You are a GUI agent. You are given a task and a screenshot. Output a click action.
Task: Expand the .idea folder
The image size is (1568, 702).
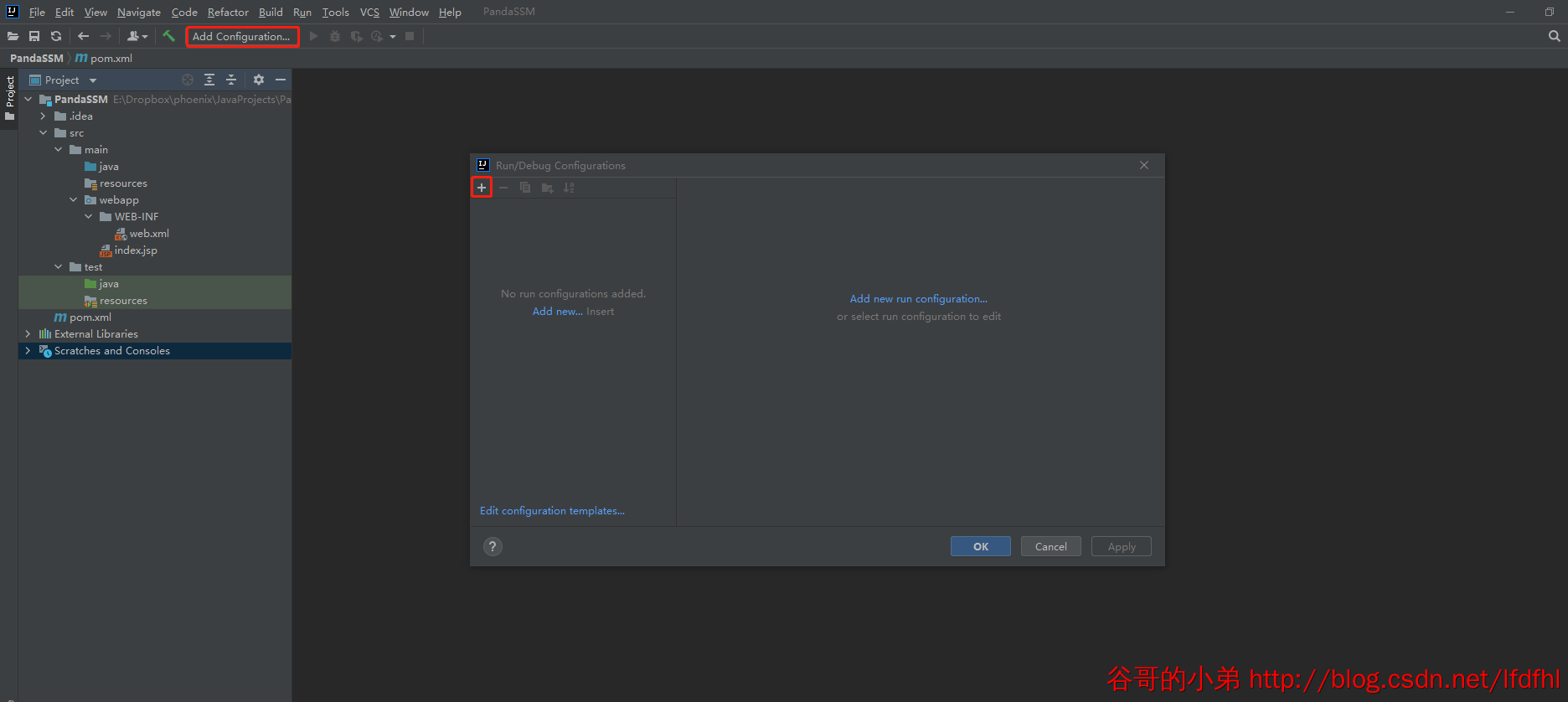point(44,116)
